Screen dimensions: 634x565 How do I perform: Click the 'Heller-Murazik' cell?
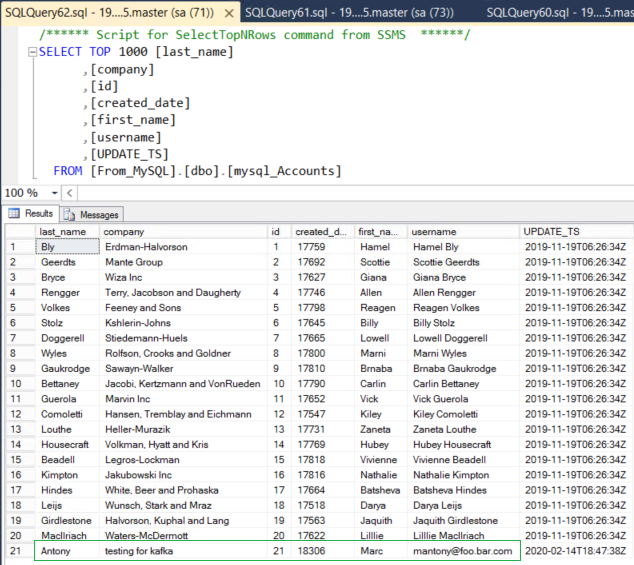point(183,430)
